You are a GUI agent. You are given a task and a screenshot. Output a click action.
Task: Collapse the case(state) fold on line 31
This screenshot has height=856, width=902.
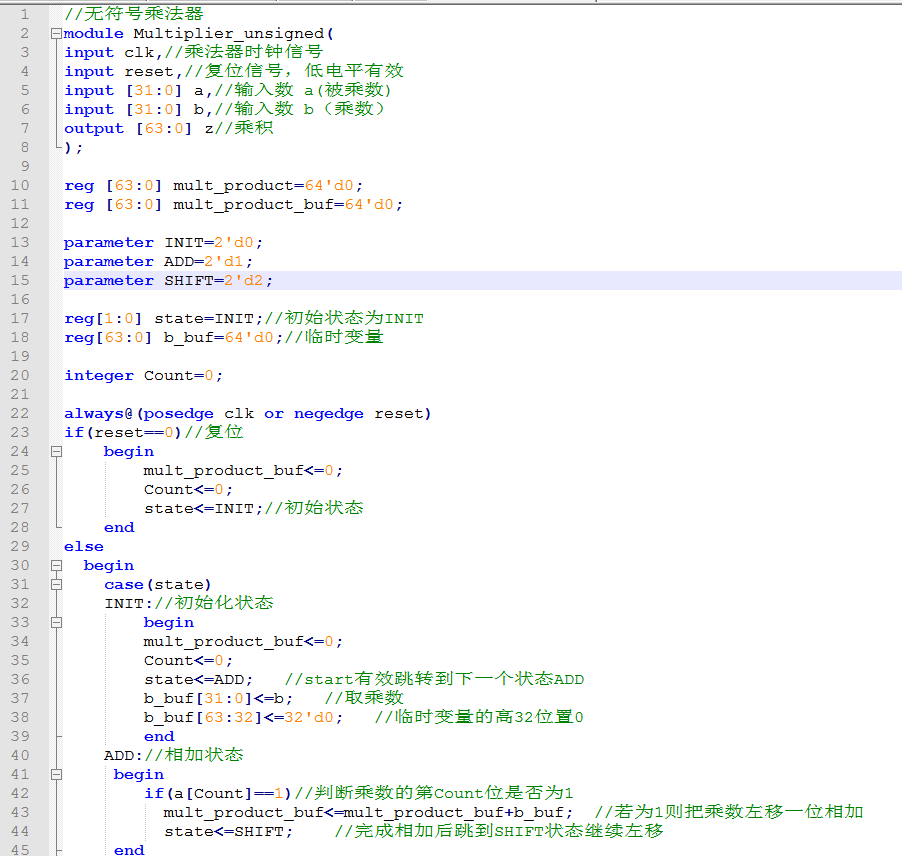pyautogui.click(x=56, y=584)
